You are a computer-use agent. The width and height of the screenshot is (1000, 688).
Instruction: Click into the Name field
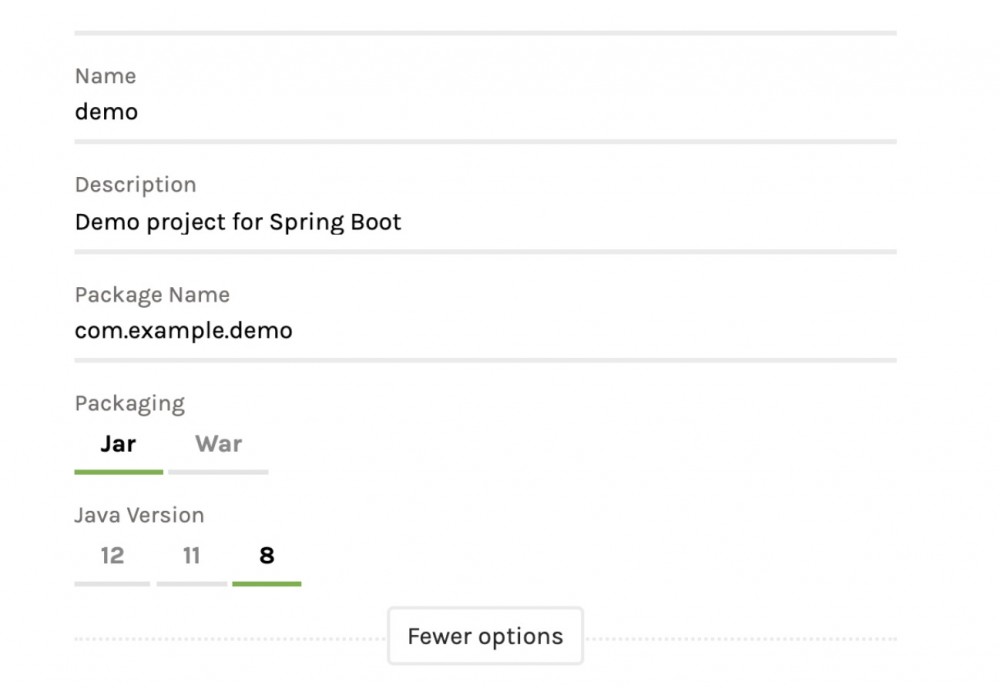coord(300,112)
